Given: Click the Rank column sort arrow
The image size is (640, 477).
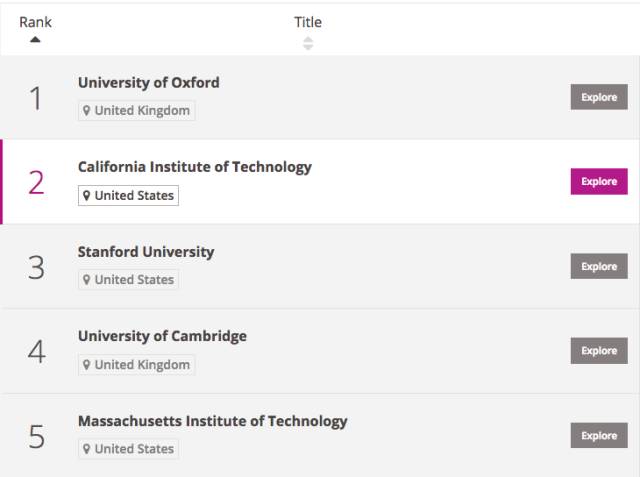Looking at the screenshot, I should (x=35, y=40).
